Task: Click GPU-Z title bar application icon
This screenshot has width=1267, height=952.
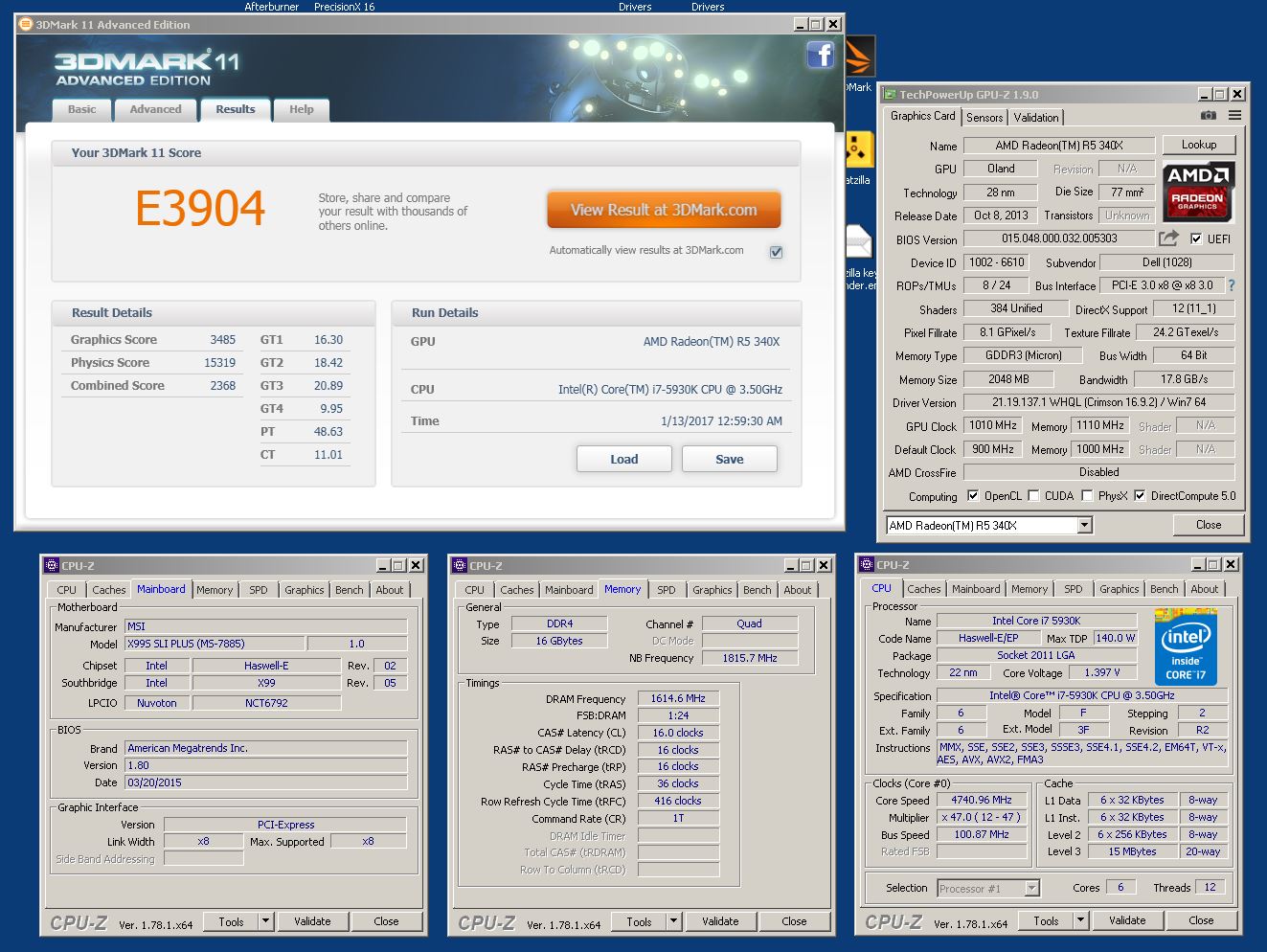Action: point(891,95)
